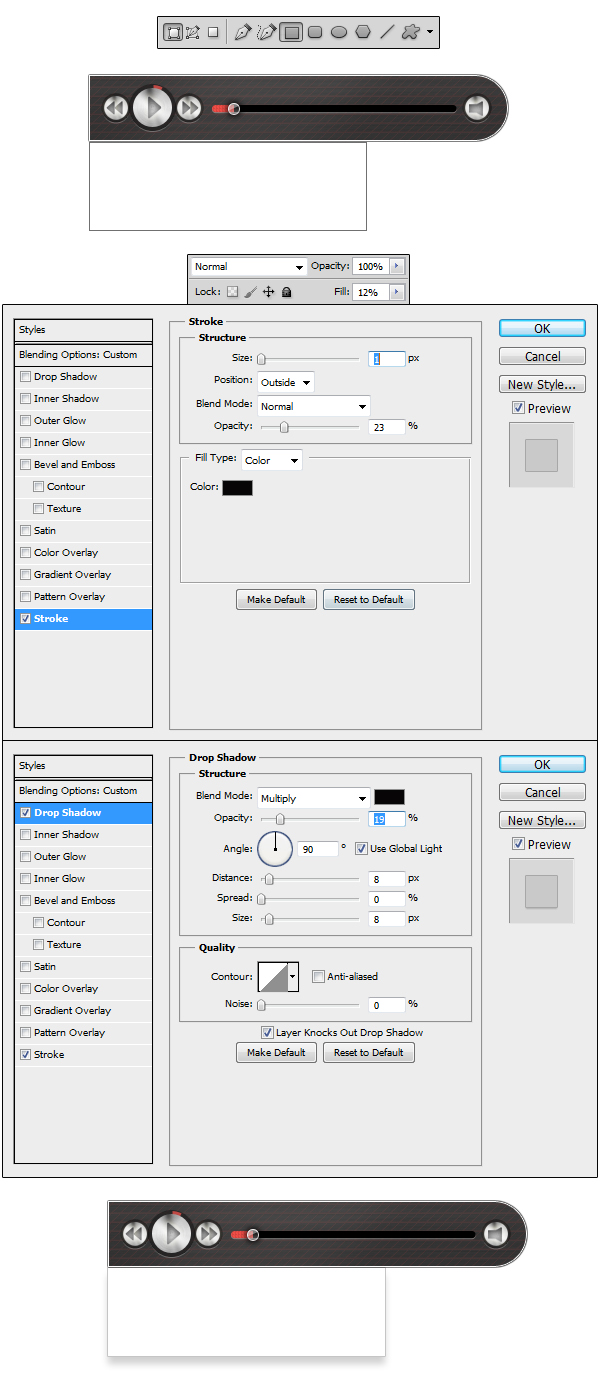Open the Contour picker dropdown arrow
Viewport: 600px width, 1391px height.
tap(293, 976)
